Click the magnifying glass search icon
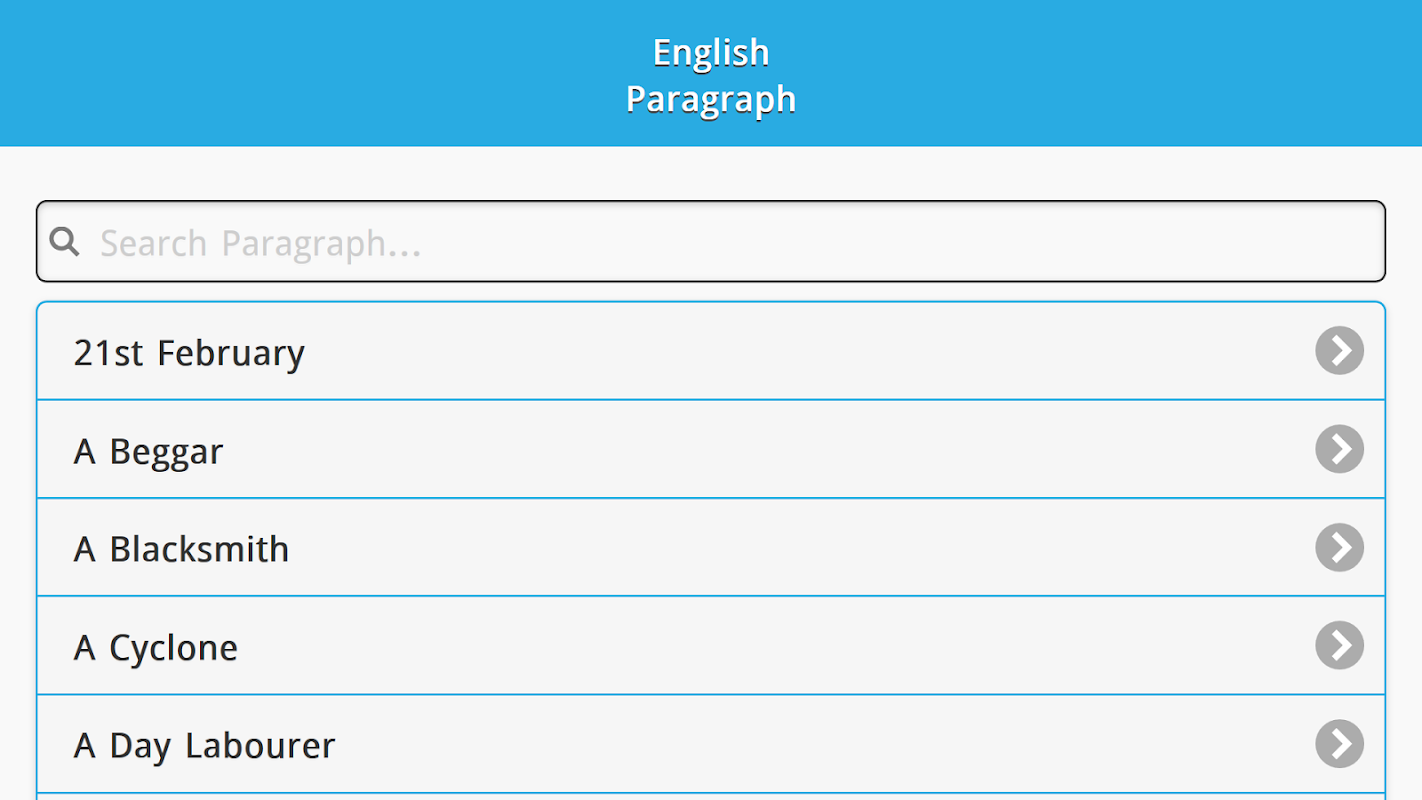This screenshot has width=1422, height=800. pos(64,242)
